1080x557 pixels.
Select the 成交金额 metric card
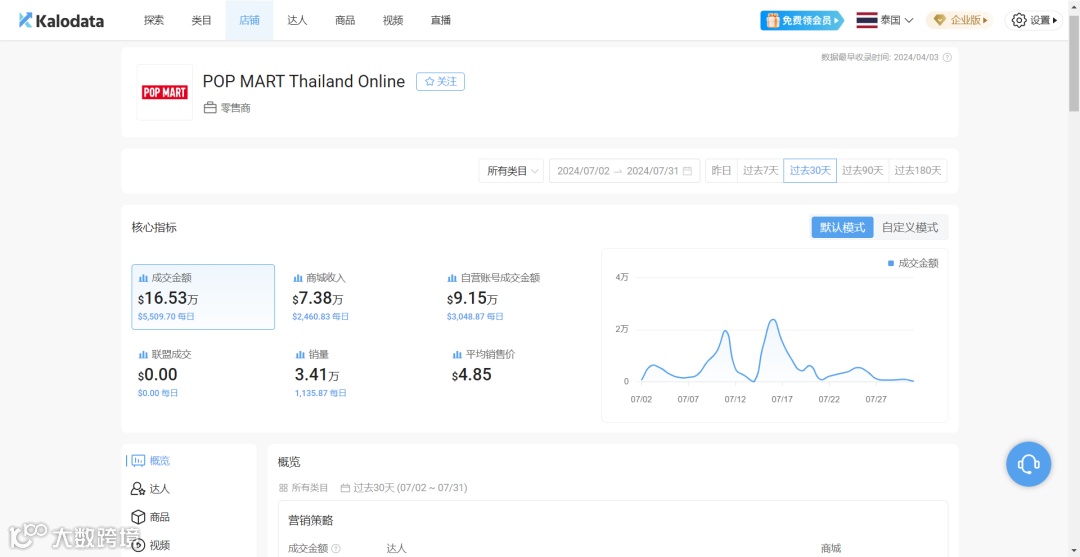click(x=203, y=297)
